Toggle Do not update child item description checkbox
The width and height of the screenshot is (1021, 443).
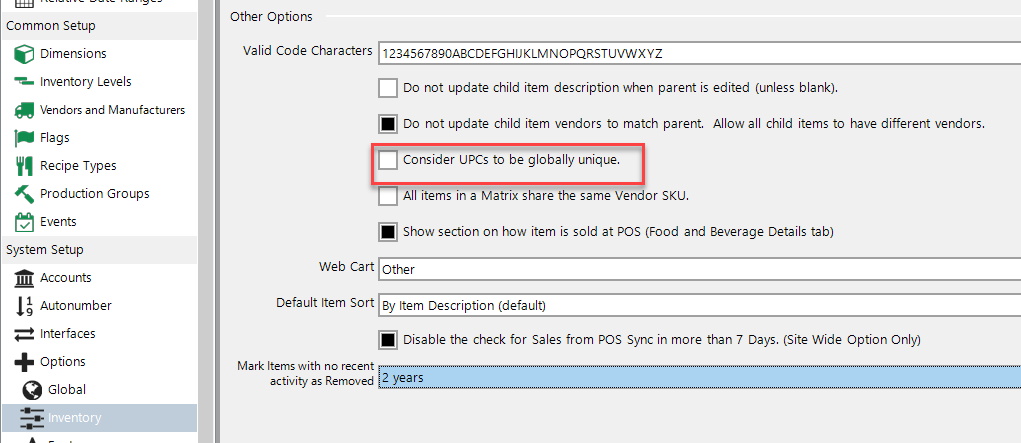pos(388,87)
